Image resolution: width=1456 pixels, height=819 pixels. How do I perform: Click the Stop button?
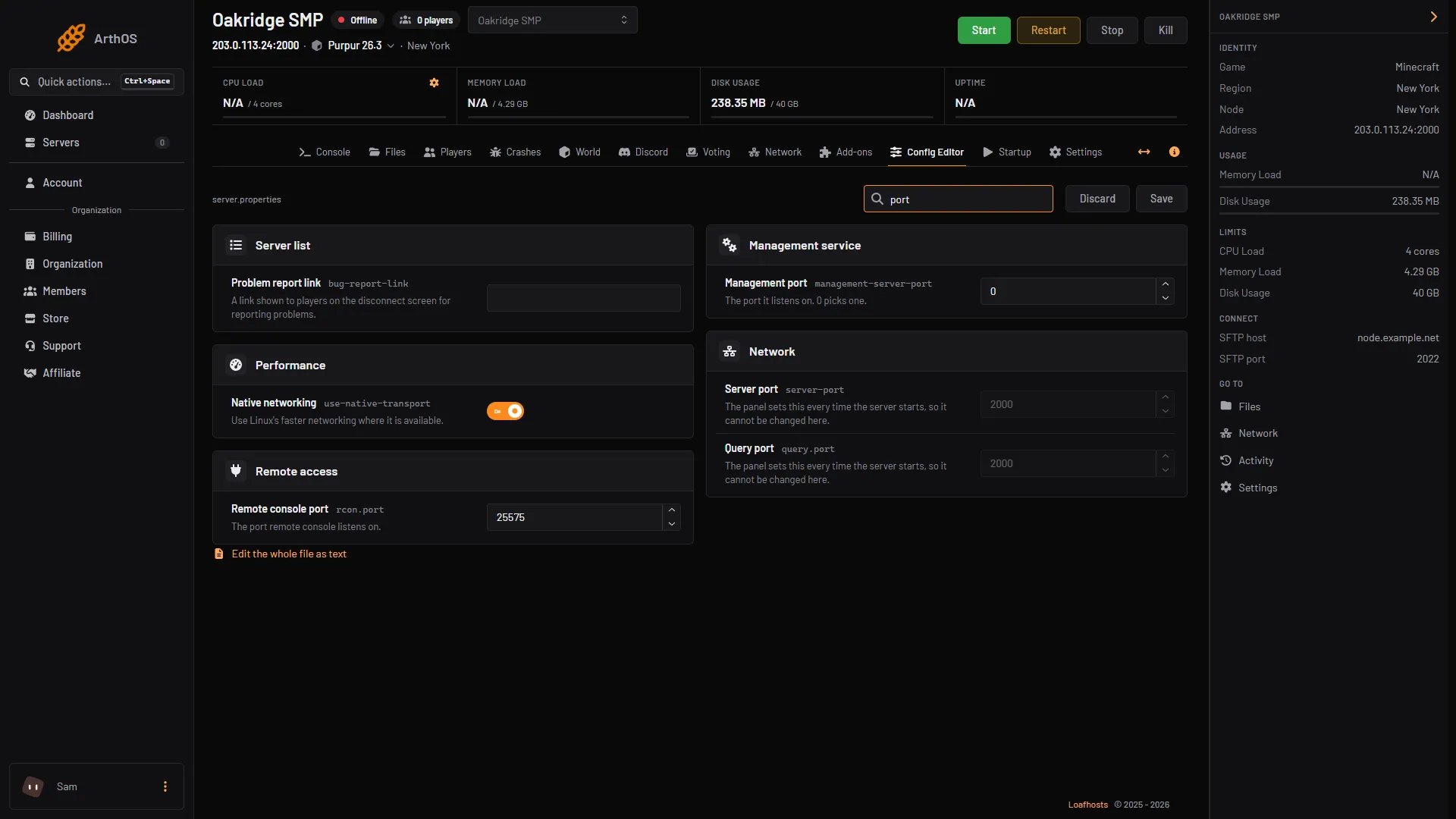(1112, 30)
